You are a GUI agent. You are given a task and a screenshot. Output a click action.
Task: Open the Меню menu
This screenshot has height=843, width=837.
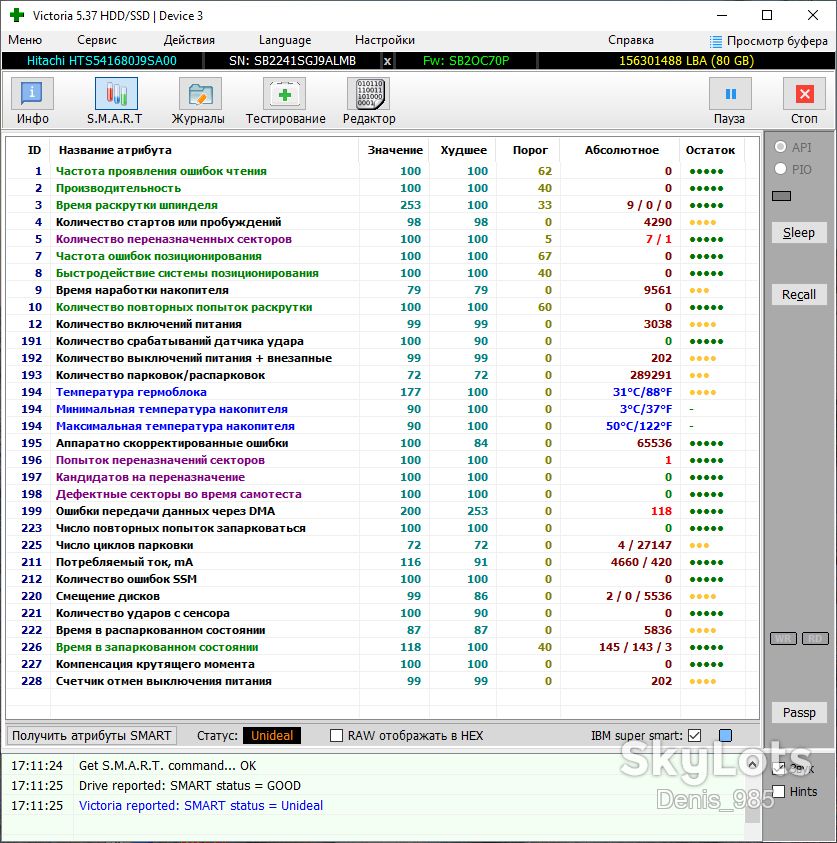pos(25,40)
